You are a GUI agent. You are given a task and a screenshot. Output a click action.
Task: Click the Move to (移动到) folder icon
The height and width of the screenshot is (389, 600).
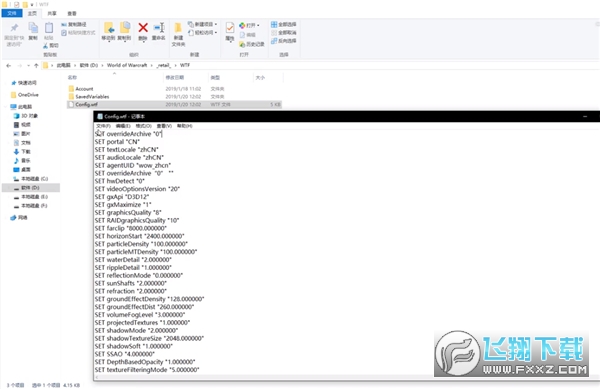[x=109, y=28]
